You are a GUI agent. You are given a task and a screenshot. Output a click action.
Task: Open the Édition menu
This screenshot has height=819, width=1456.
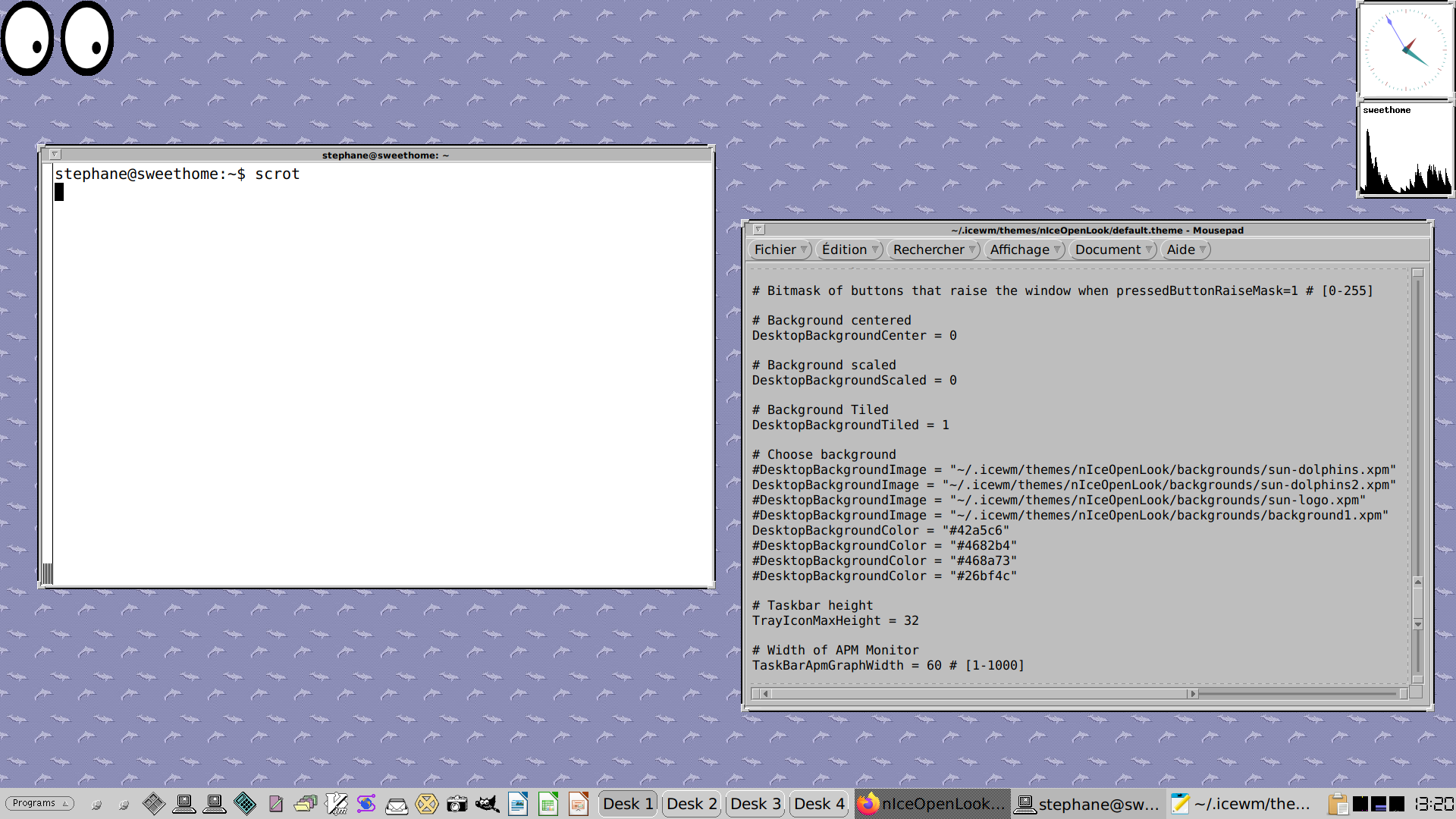[x=849, y=249]
